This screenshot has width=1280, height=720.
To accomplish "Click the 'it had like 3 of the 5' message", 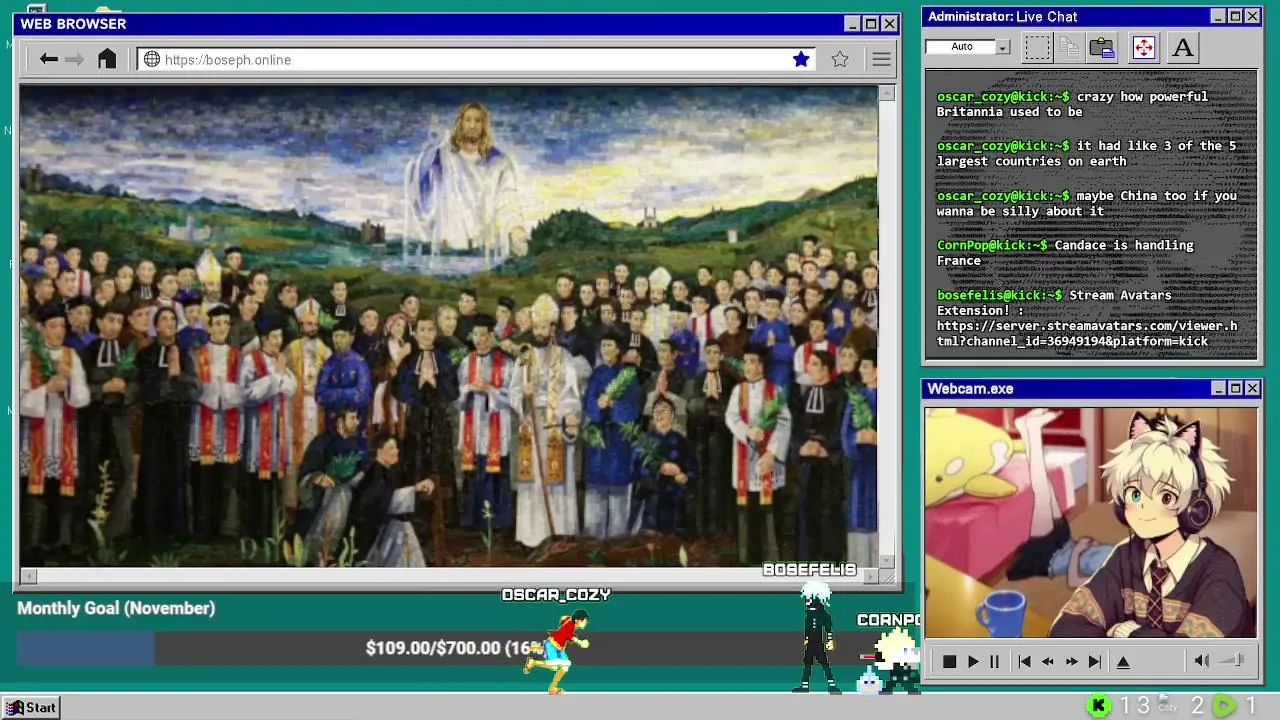I will [x=1086, y=153].
